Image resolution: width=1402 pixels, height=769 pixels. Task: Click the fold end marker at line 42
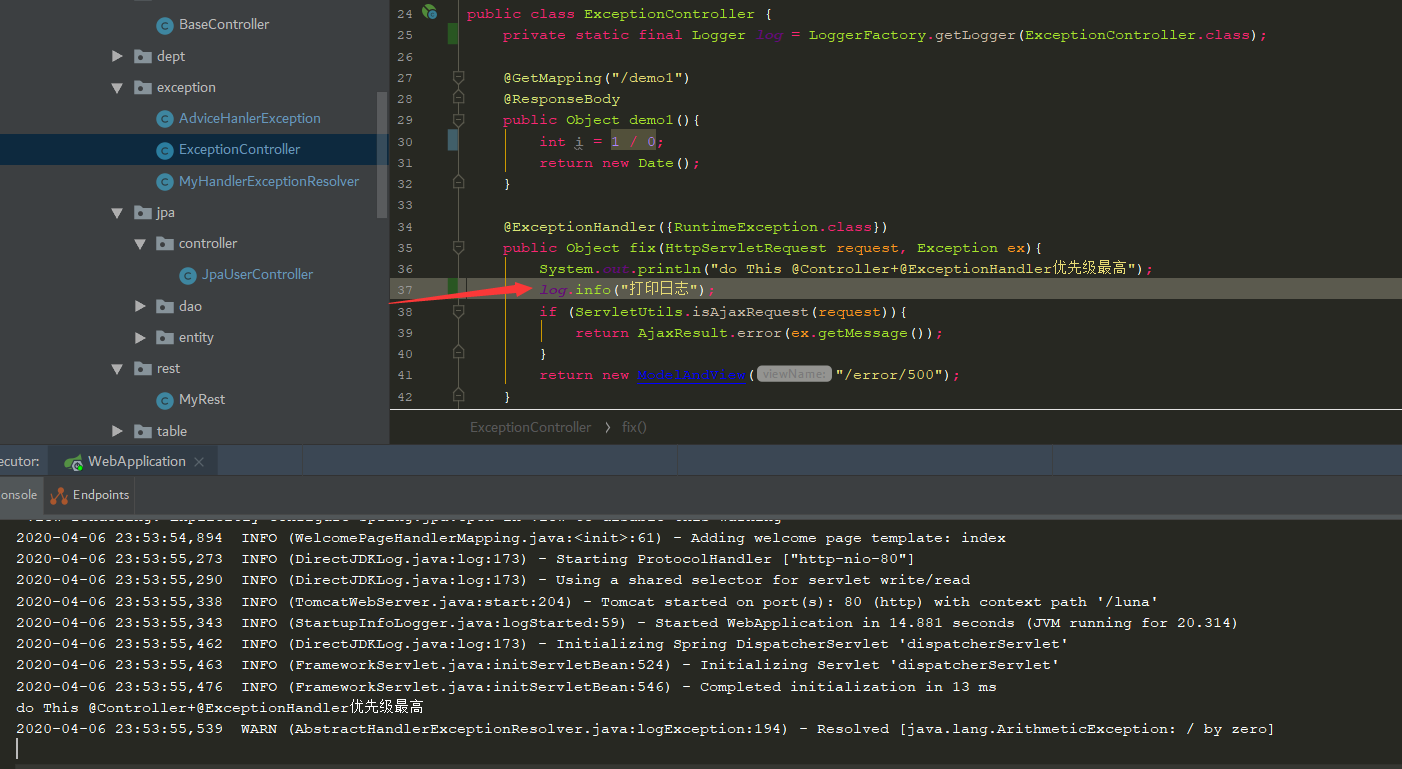(x=458, y=396)
